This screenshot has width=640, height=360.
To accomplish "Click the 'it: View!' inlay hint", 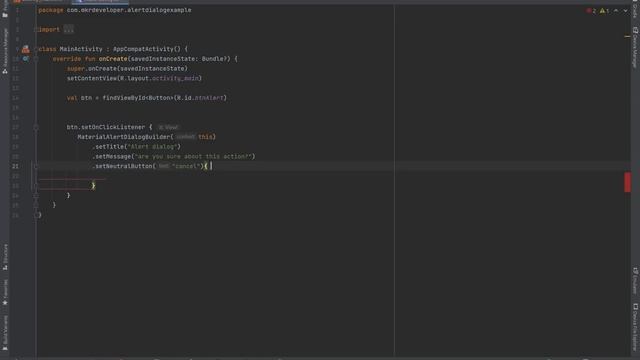I will pos(168,127).
